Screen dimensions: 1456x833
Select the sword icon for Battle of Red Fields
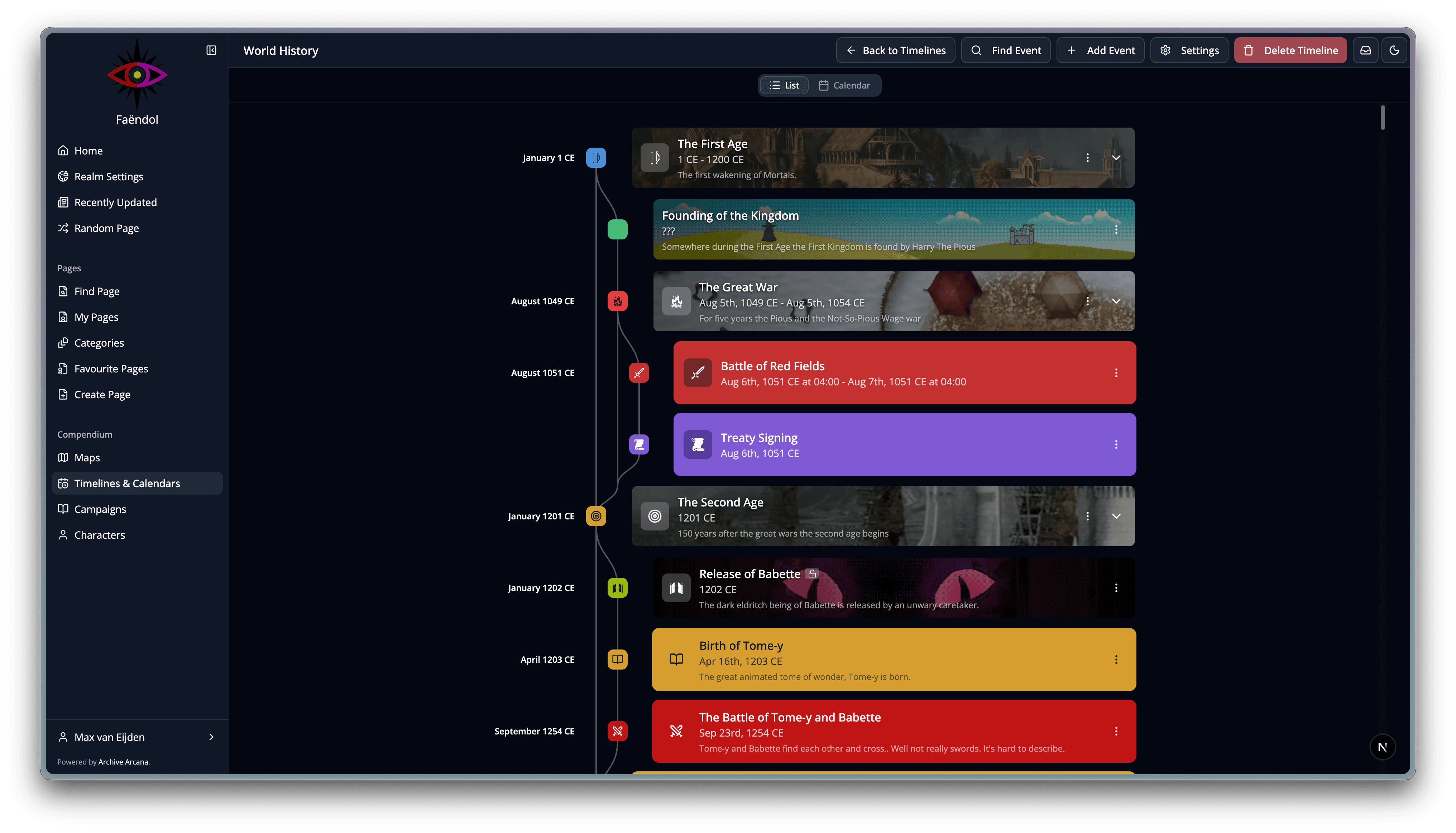click(x=698, y=372)
